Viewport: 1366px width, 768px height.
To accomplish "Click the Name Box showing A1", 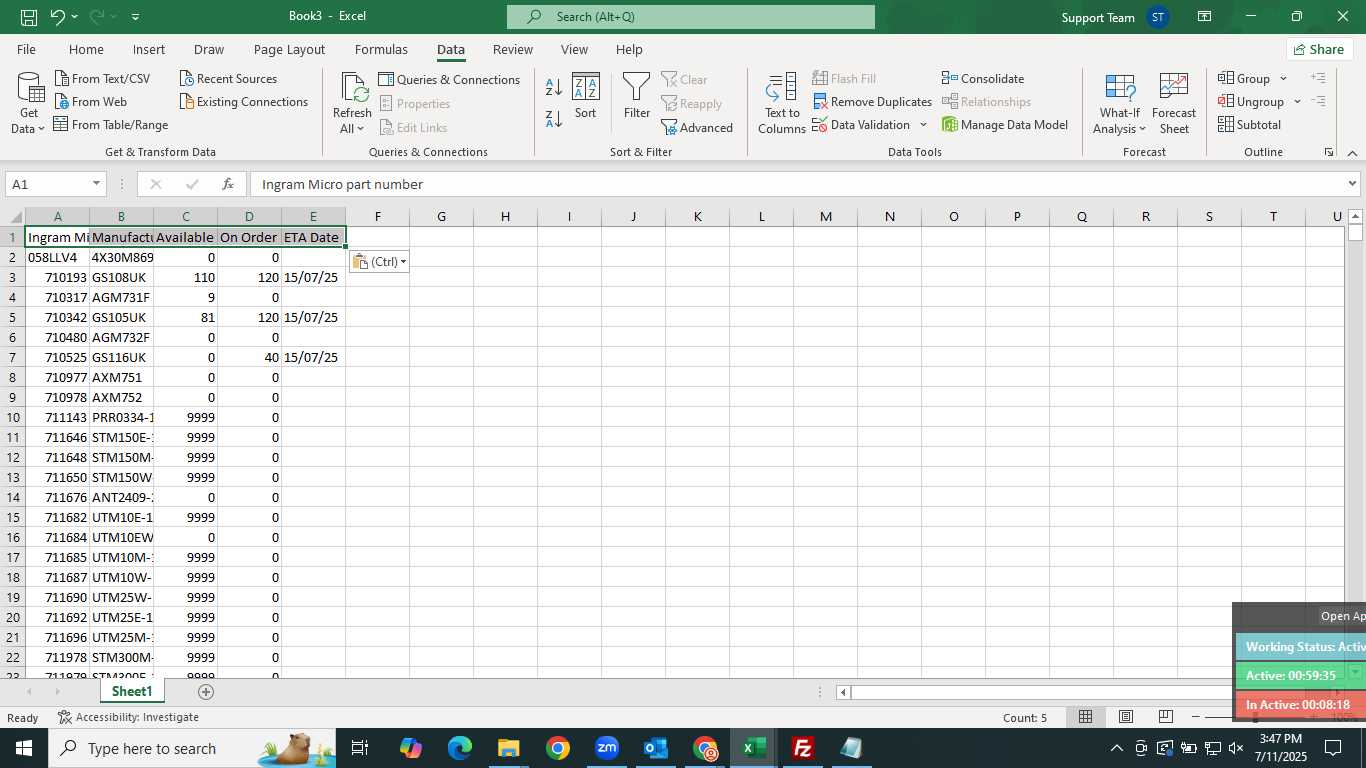I will (x=47, y=184).
